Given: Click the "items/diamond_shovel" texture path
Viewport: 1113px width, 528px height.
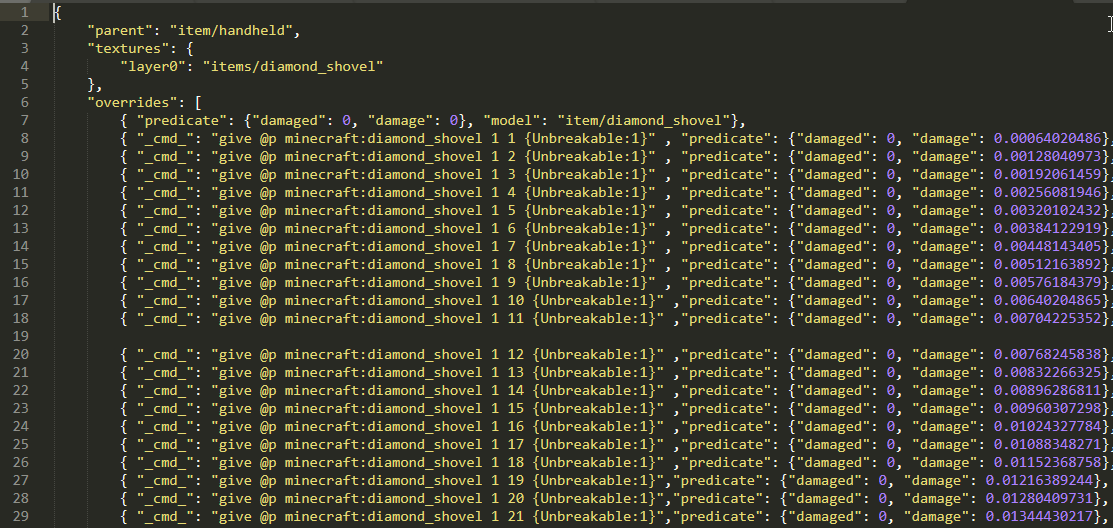Looking at the screenshot, I should [x=293, y=66].
